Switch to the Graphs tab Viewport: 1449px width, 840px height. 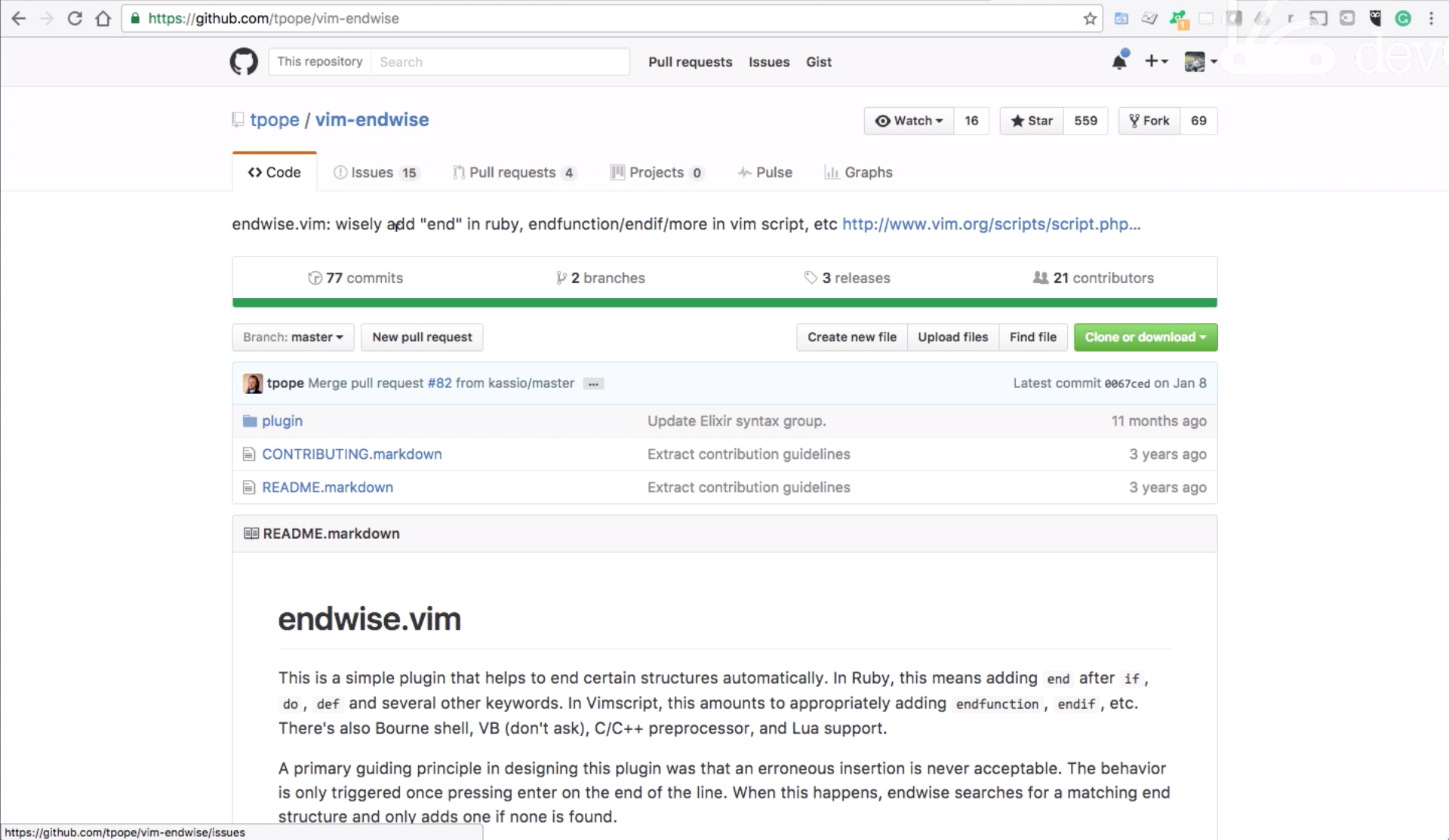pyautogui.click(x=859, y=172)
